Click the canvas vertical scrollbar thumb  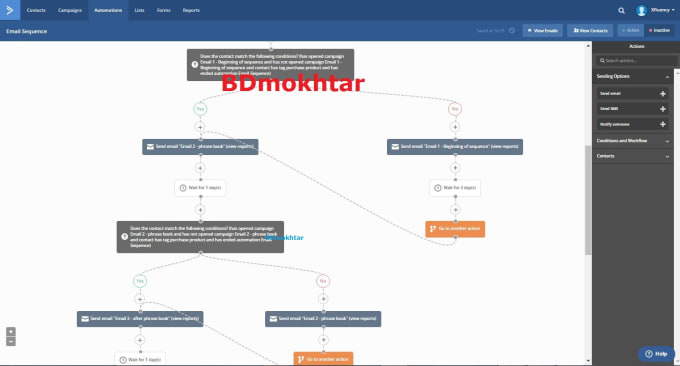click(x=588, y=199)
